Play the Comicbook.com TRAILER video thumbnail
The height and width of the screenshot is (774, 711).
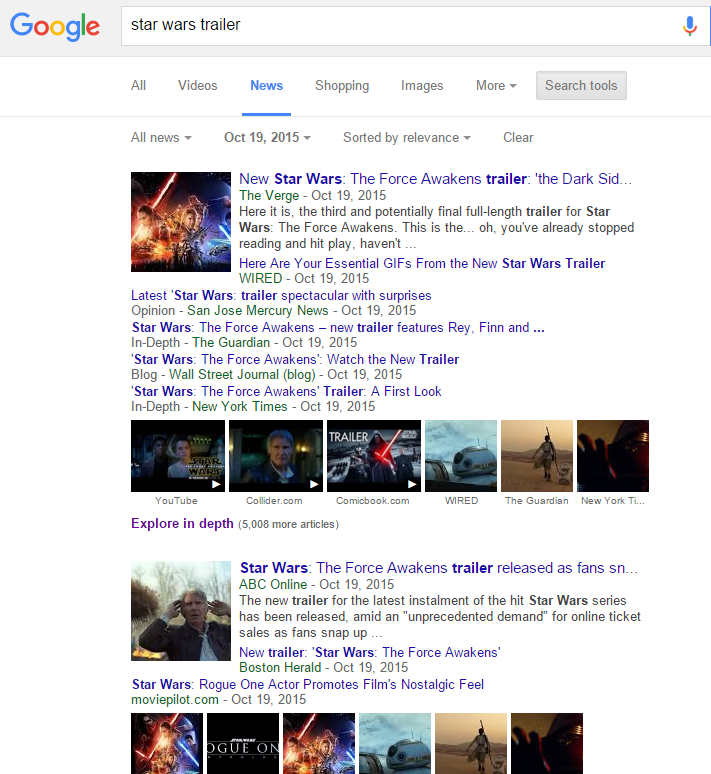point(374,456)
